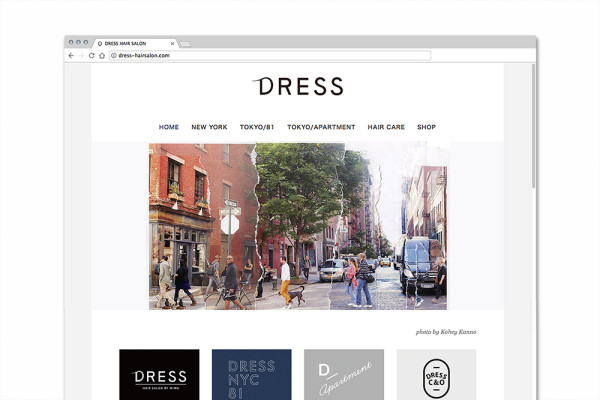Open the TOKYO/B1 navigation link
Screen dimensions: 600x400
point(256,128)
